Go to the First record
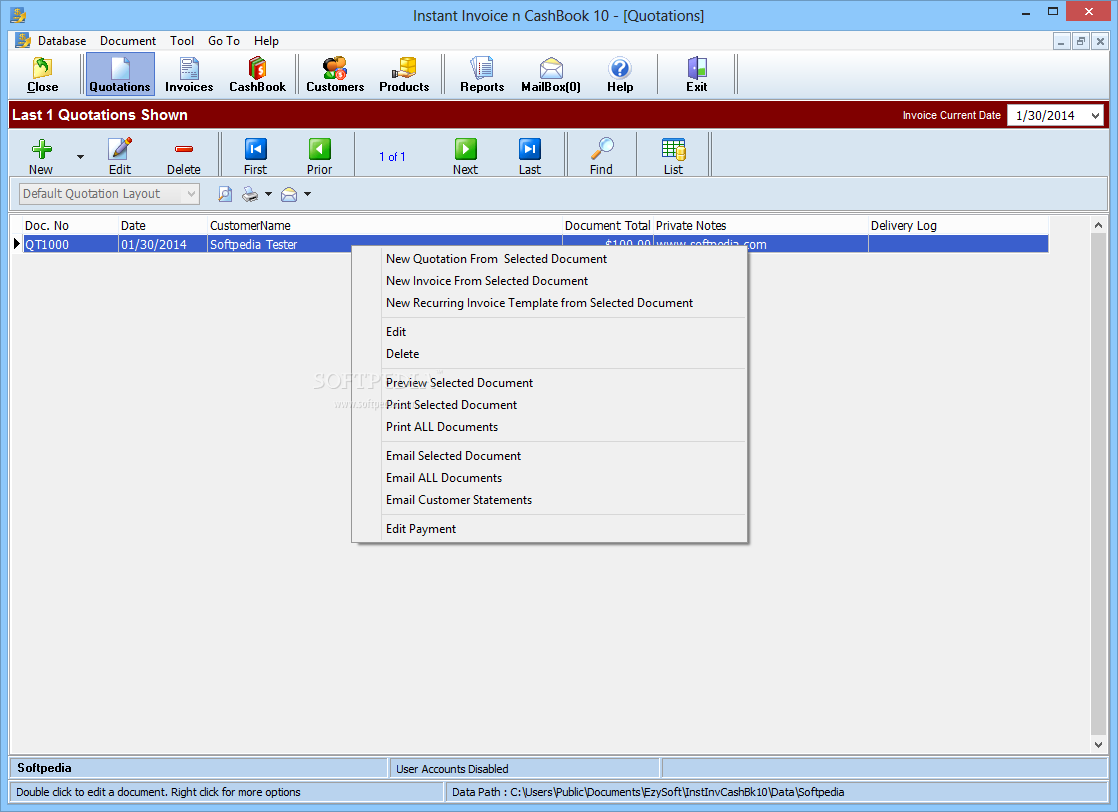Screen dimensions: 1118x812 click(255, 155)
